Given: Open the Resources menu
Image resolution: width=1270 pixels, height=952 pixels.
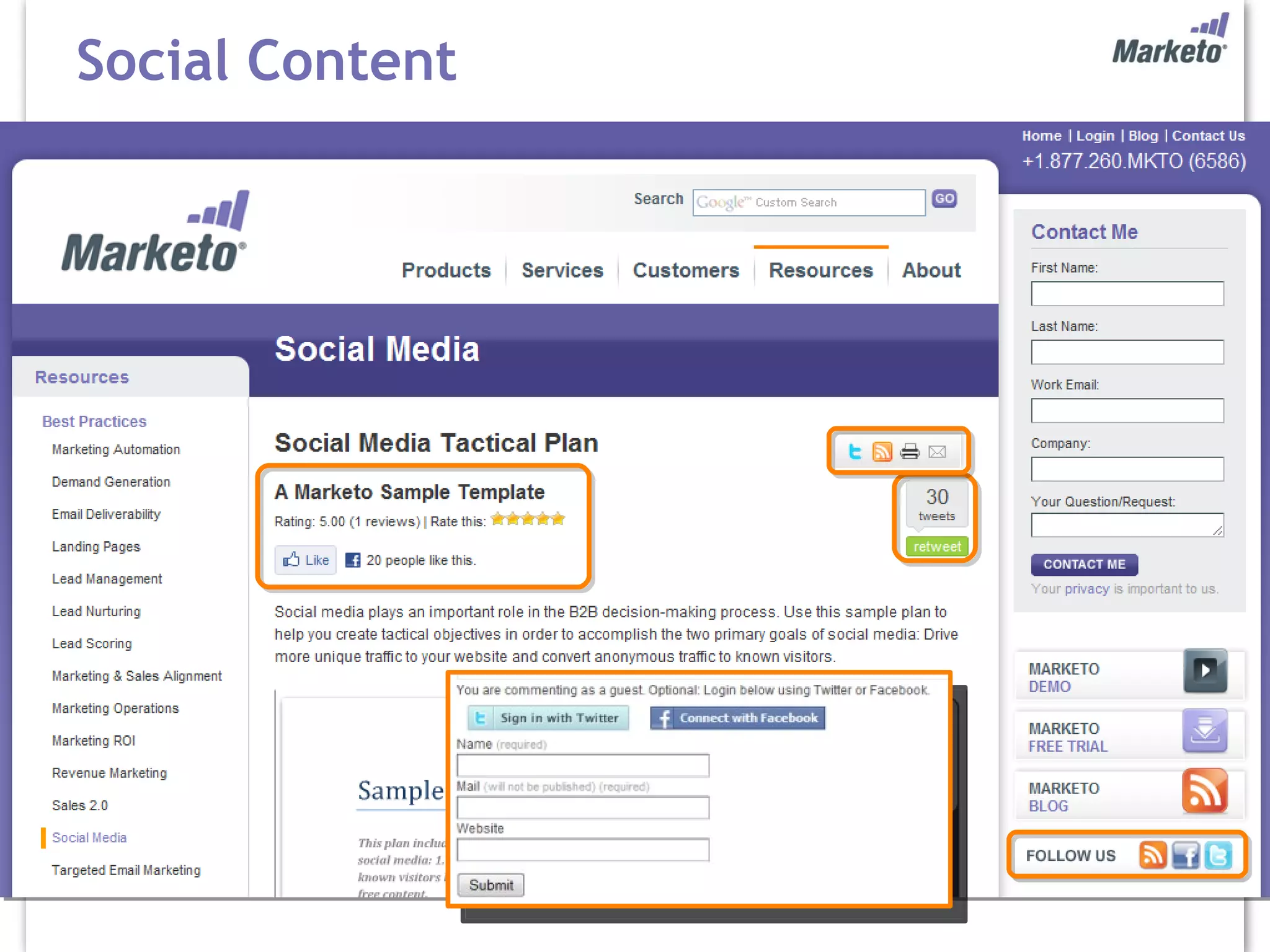Looking at the screenshot, I should pyautogui.click(x=821, y=270).
